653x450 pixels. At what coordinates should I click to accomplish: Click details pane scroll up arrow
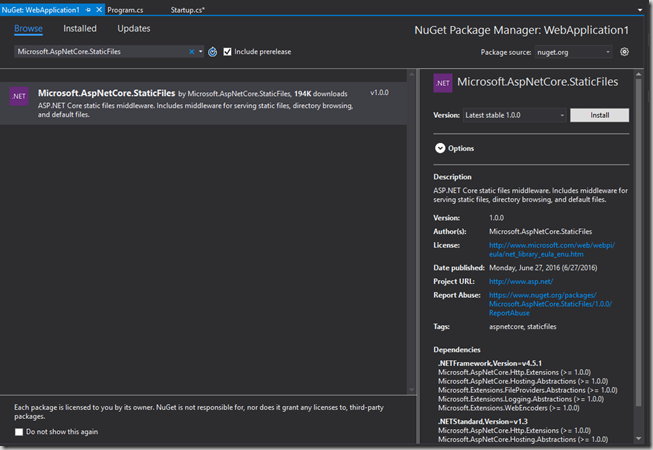click(638, 74)
